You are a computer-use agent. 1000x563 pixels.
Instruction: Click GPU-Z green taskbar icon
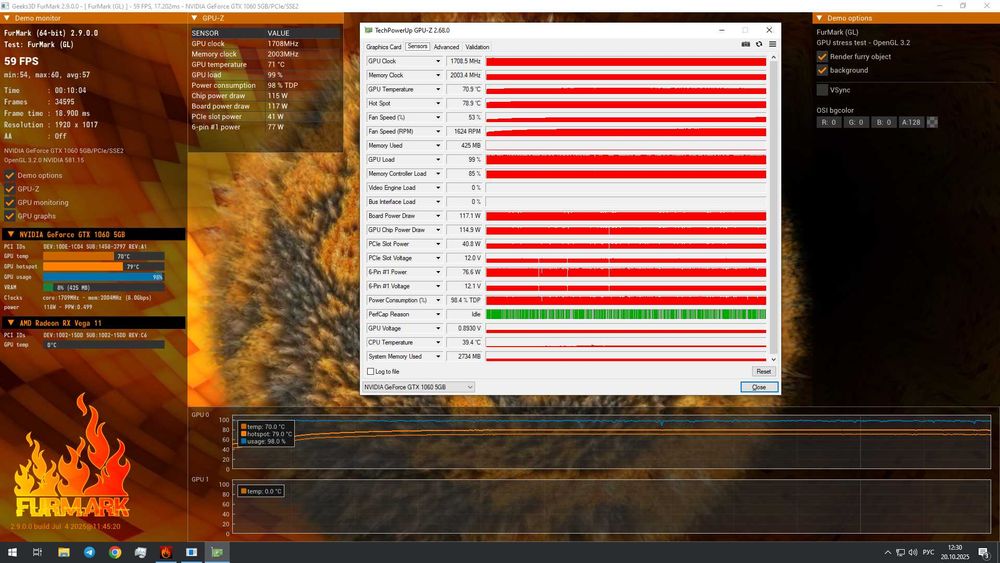click(x=217, y=552)
